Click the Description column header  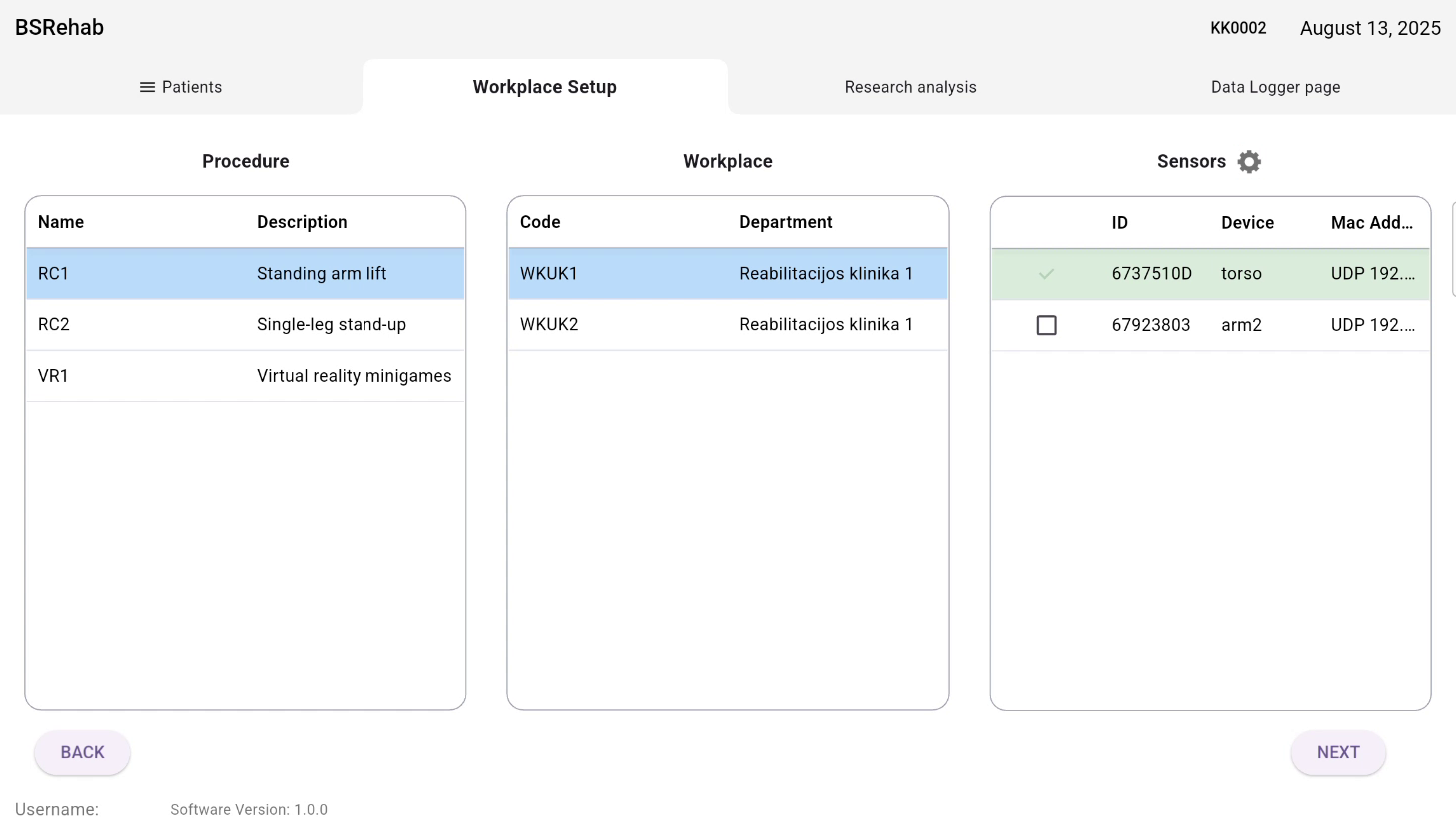(x=302, y=222)
